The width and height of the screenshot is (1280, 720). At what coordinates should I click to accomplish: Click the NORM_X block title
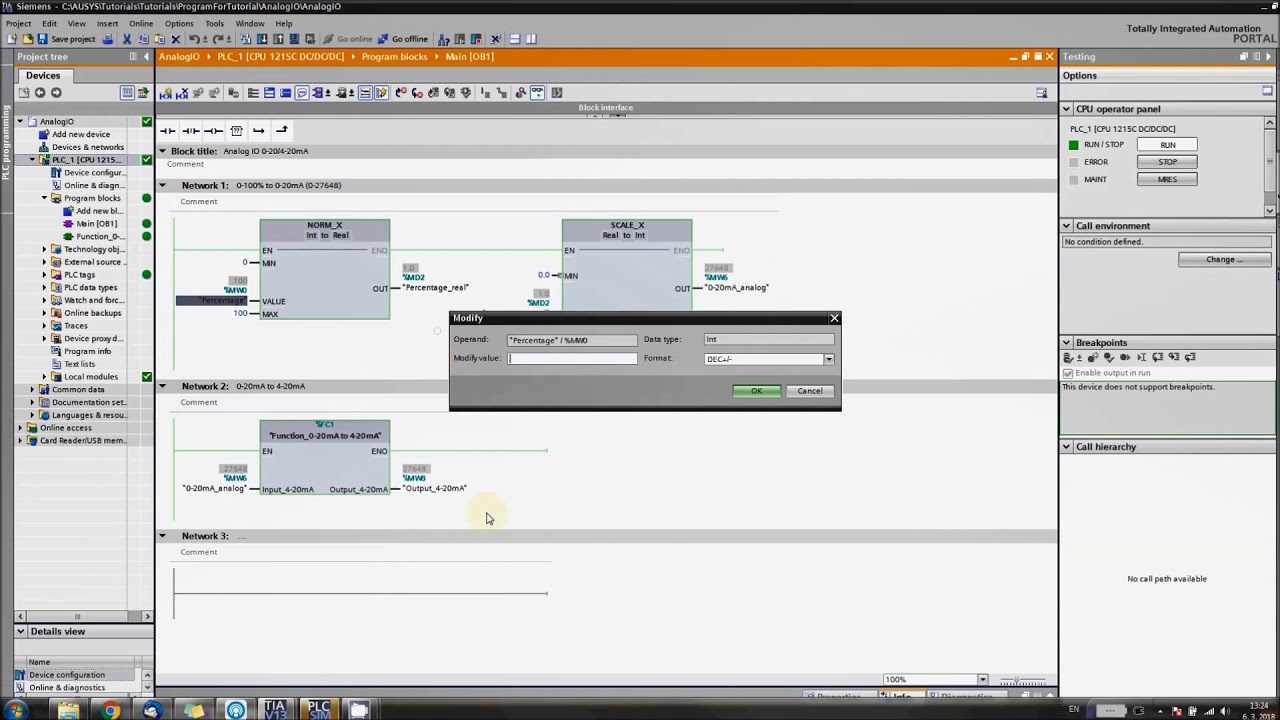pos(324,226)
